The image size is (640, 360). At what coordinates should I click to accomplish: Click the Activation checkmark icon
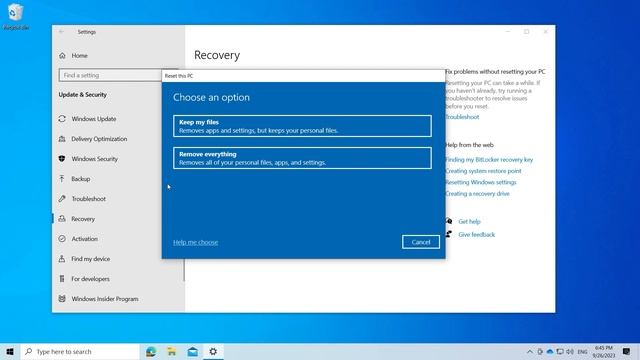[x=62, y=239]
